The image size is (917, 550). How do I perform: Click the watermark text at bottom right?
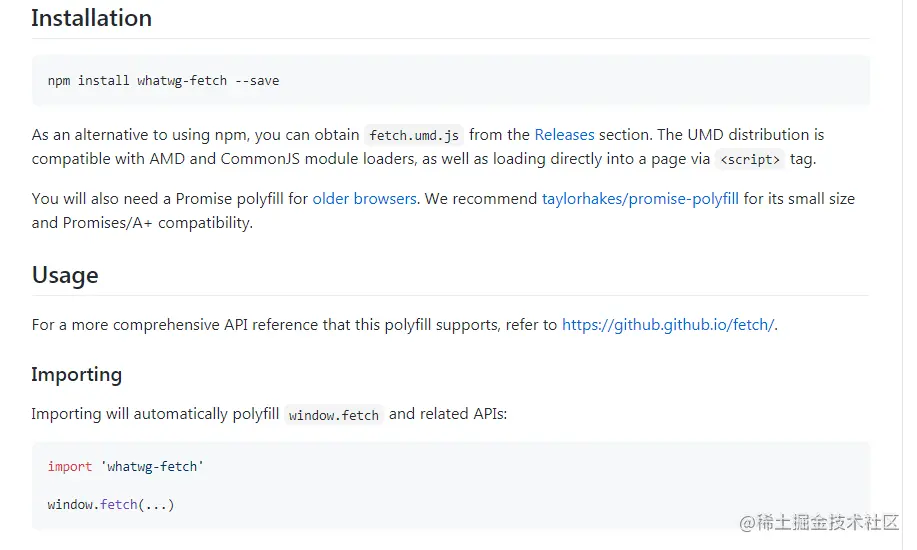pyautogui.click(x=819, y=522)
